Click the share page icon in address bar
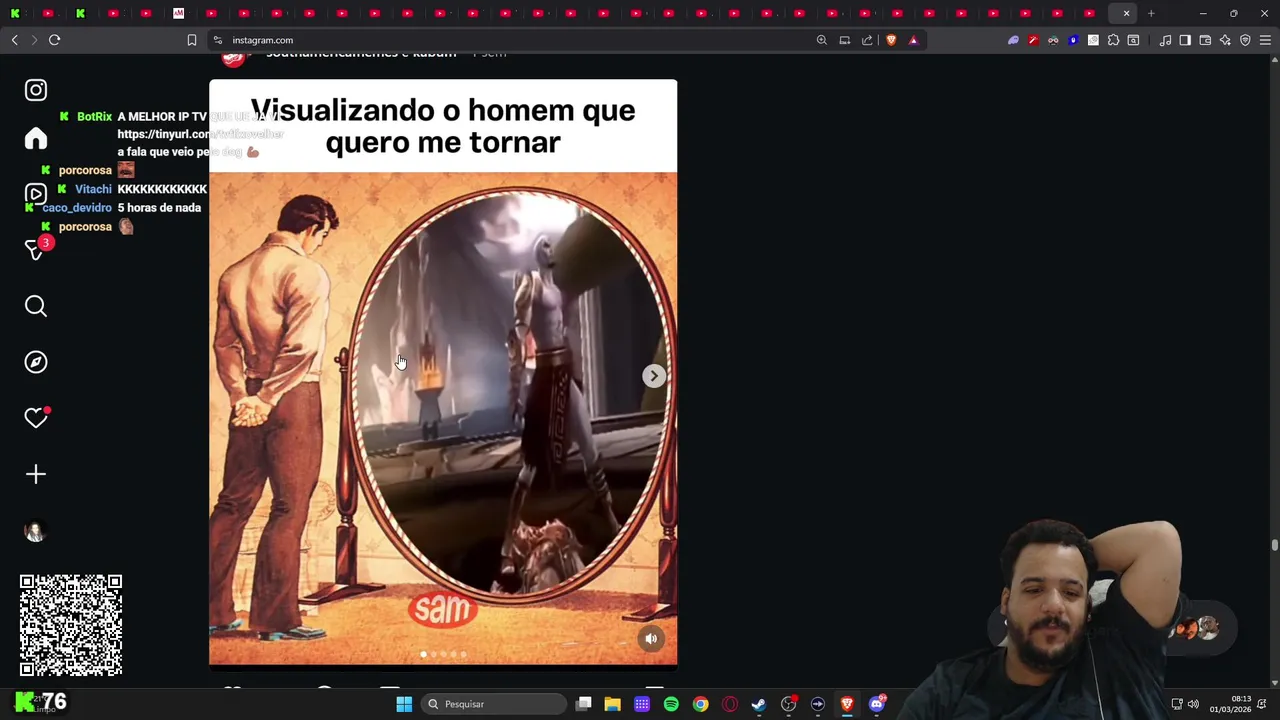Image resolution: width=1280 pixels, height=720 pixels. 867,40
